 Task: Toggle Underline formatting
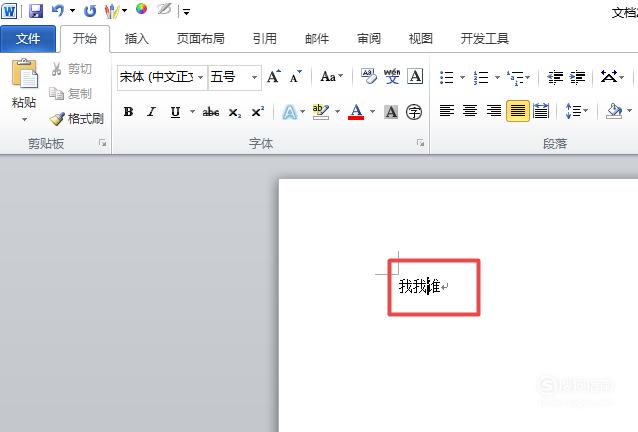pos(175,112)
